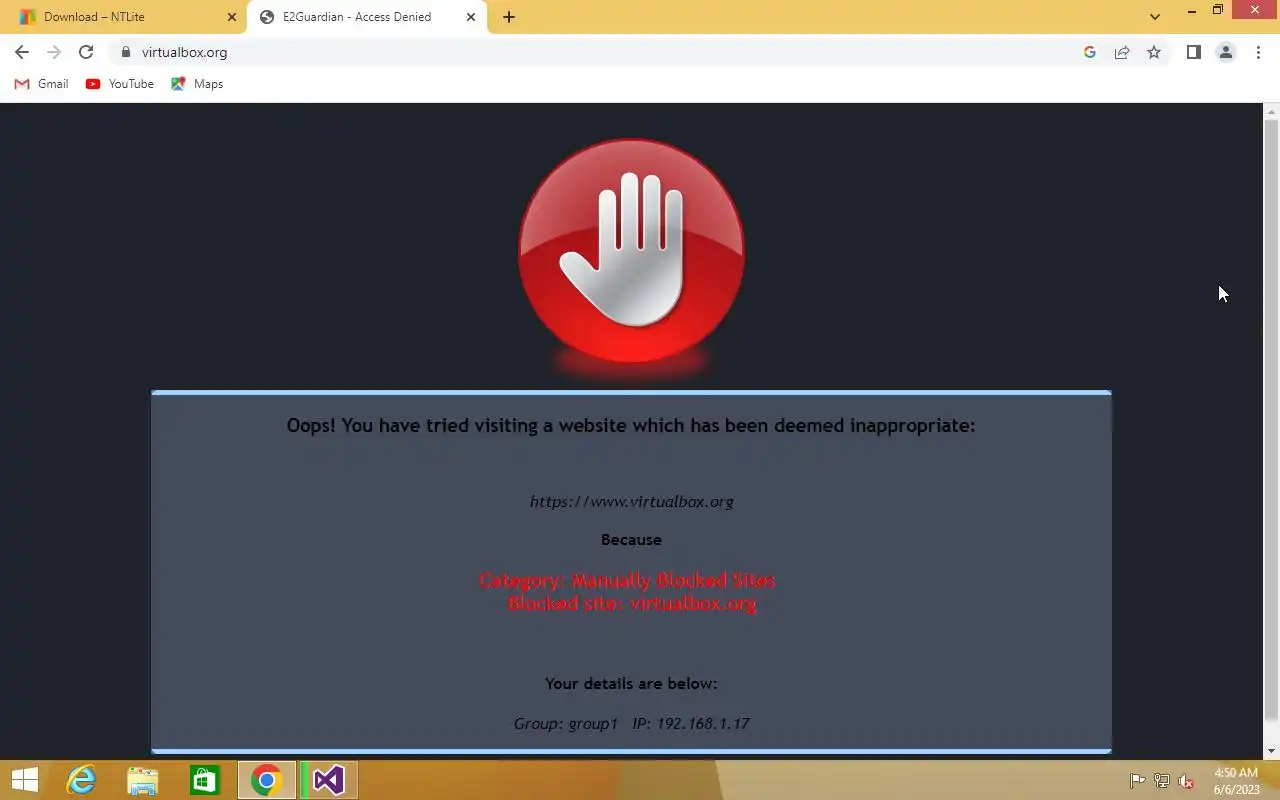
Task: Open network status tray icon
Action: click(x=1162, y=781)
